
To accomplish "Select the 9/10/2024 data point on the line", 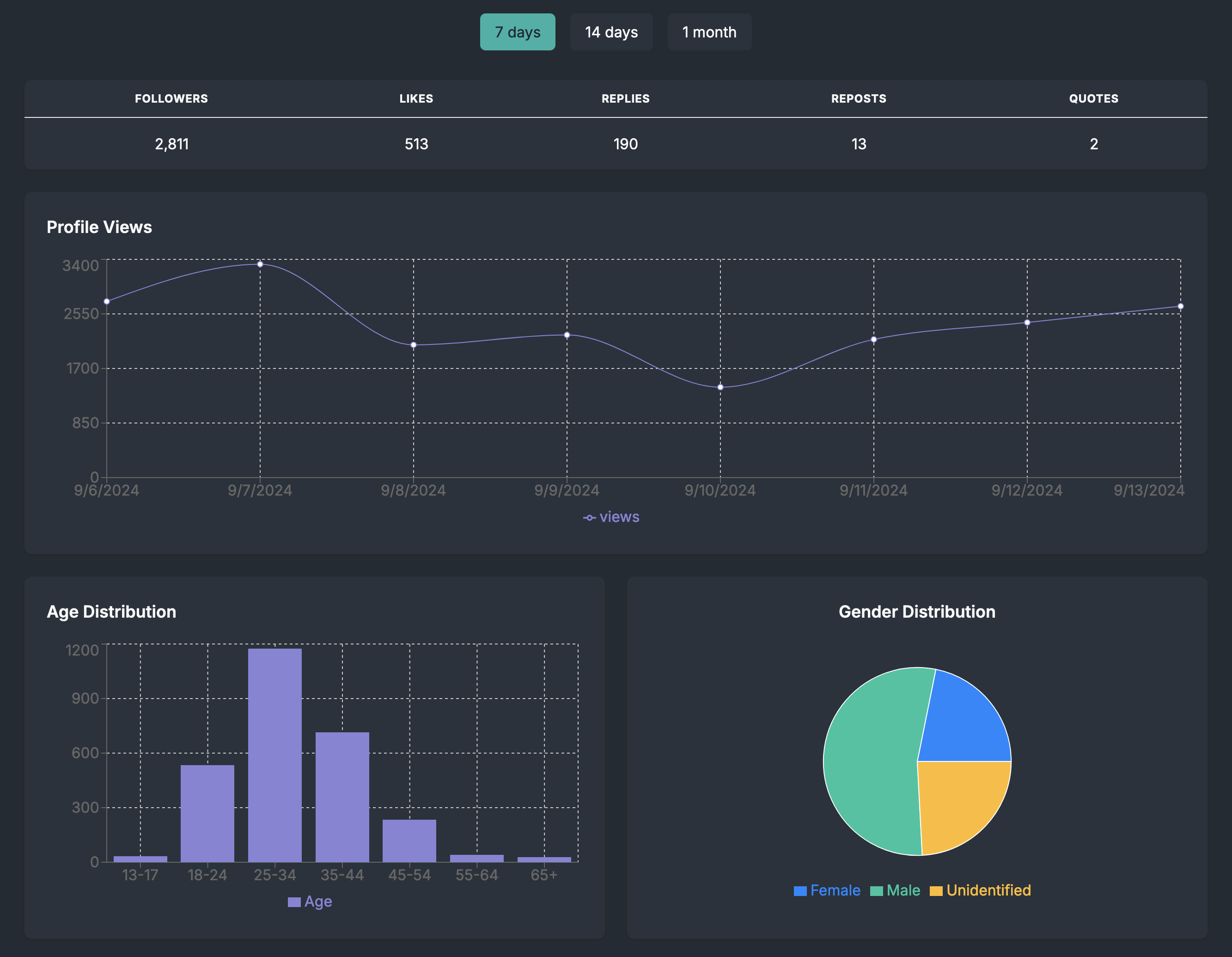I will coord(720,386).
